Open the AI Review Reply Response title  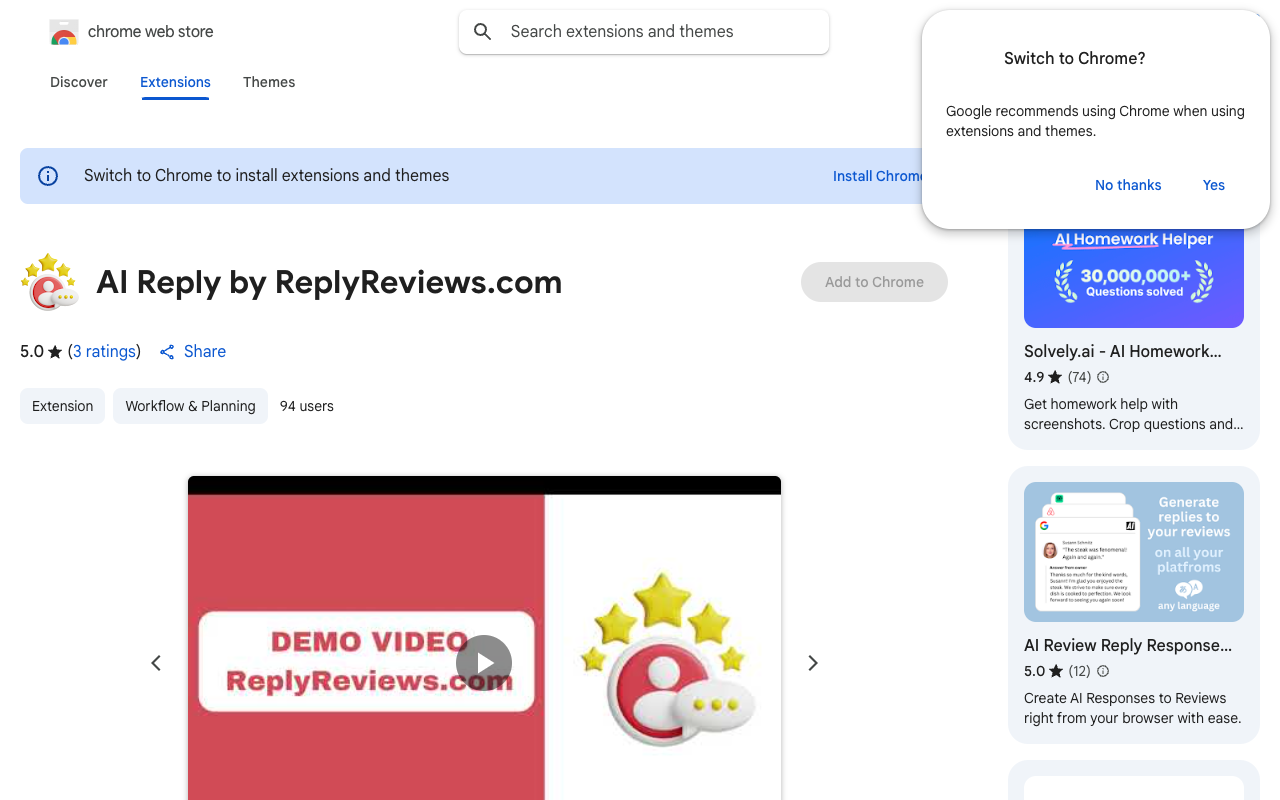pos(1128,646)
